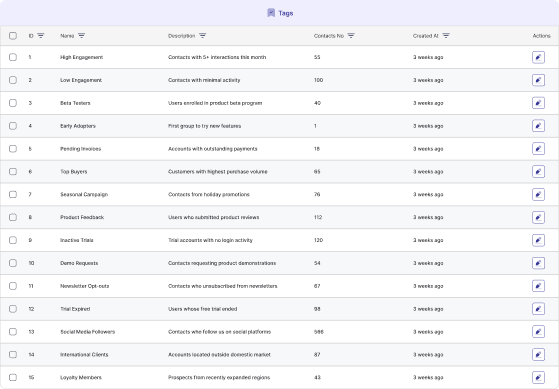The image size is (559, 389).
Task: Check the Early Adopters row checkbox
Action: tap(13, 126)
